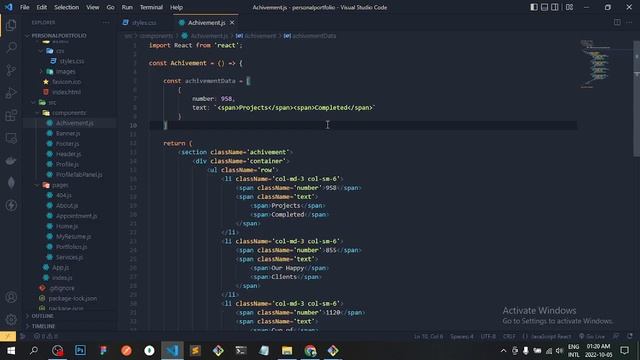The width and height of the screenshot is (640, 360).
Task: Click the UTF-8 encoding indicator
Action: tap(488, 336)
